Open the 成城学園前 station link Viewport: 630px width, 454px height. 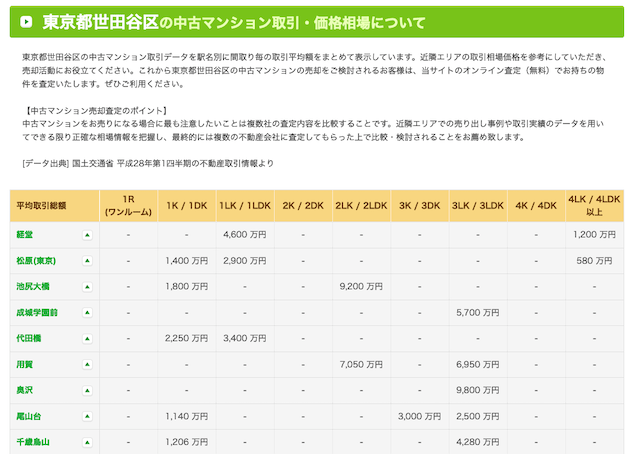tap(37, 313)
